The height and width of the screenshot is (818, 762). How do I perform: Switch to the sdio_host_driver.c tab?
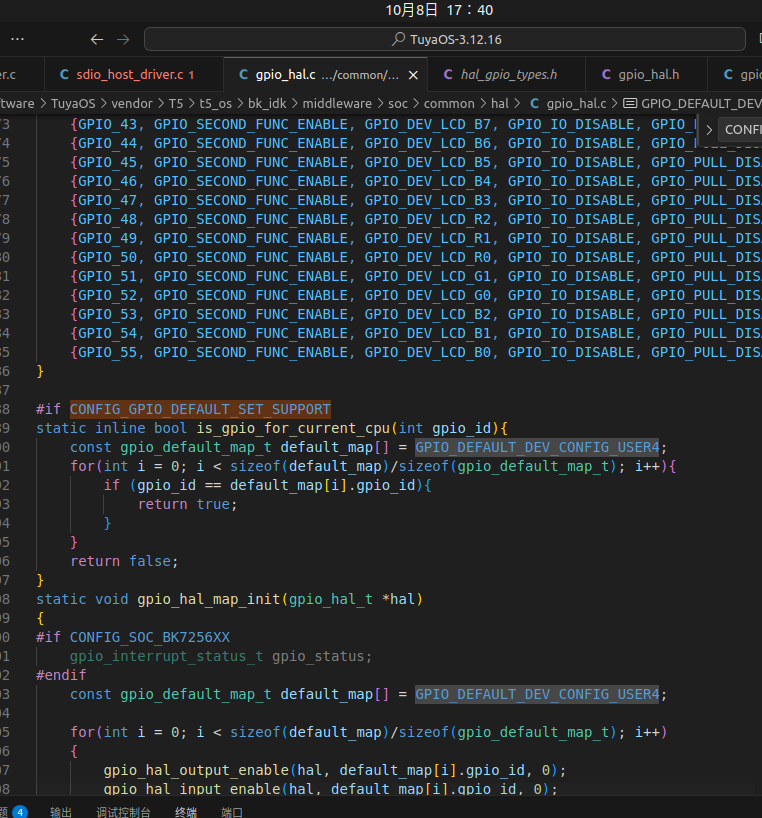coord(128,75)
